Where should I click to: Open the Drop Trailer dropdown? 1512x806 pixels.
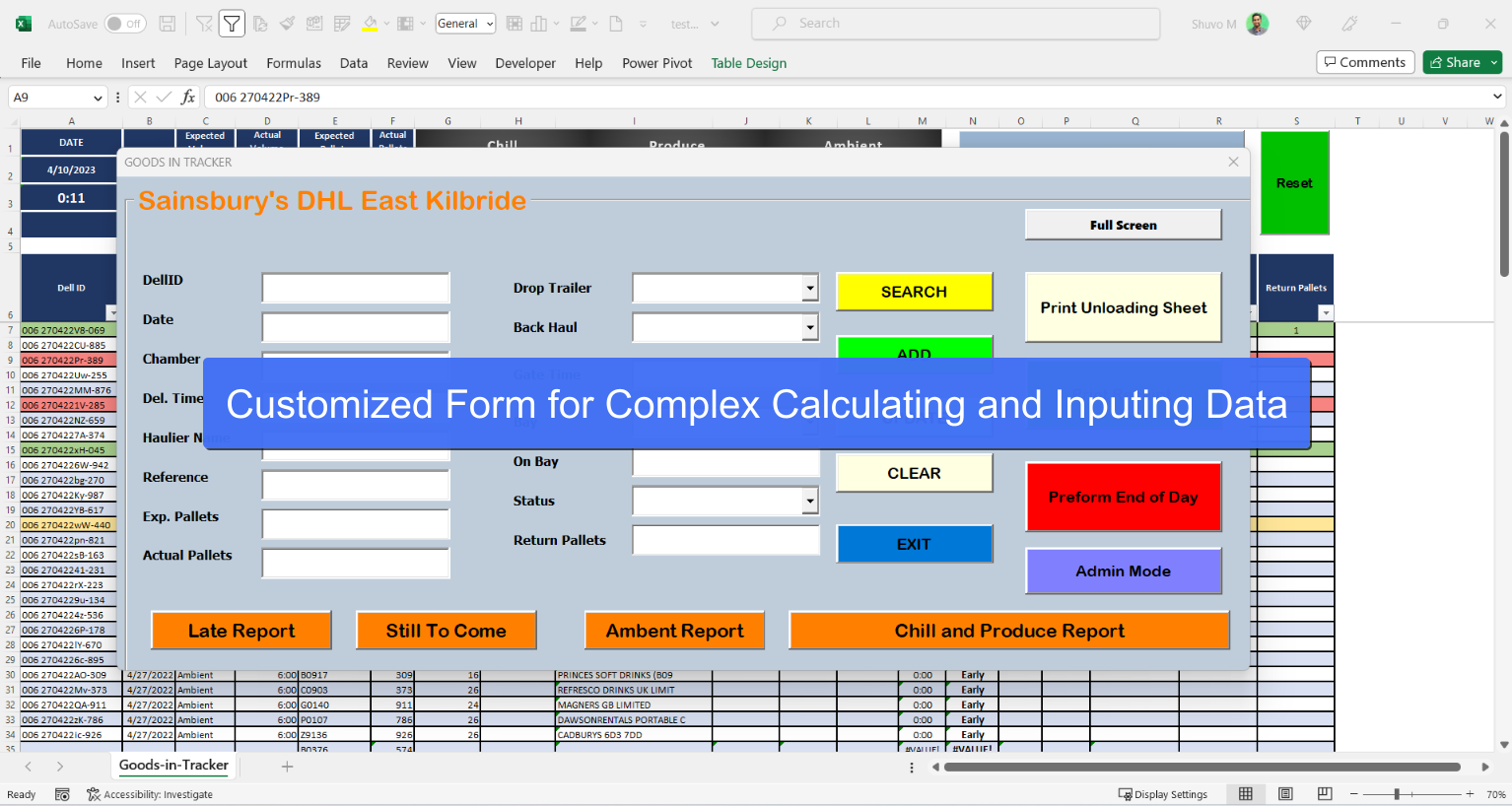[x=809, y=288]
